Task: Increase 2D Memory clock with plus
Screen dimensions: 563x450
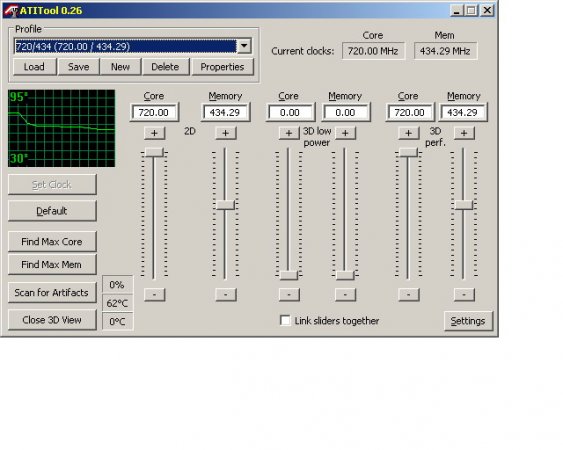Action: coord(225,133)
